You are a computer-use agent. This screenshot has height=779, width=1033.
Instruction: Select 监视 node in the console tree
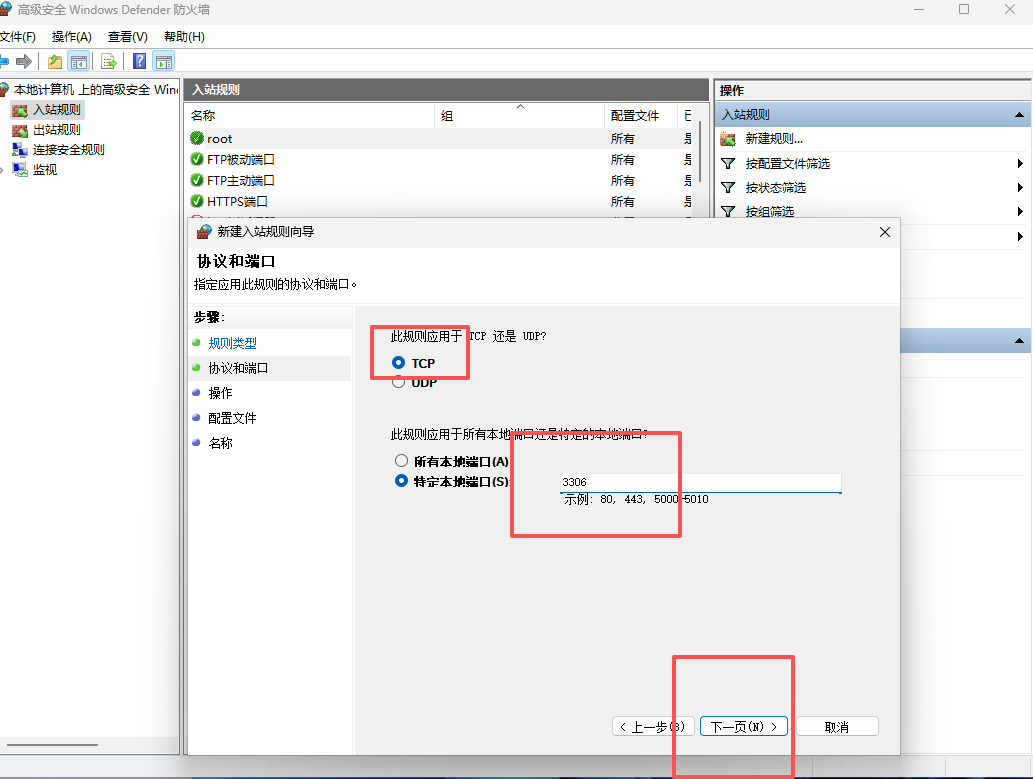coord(45,170)
